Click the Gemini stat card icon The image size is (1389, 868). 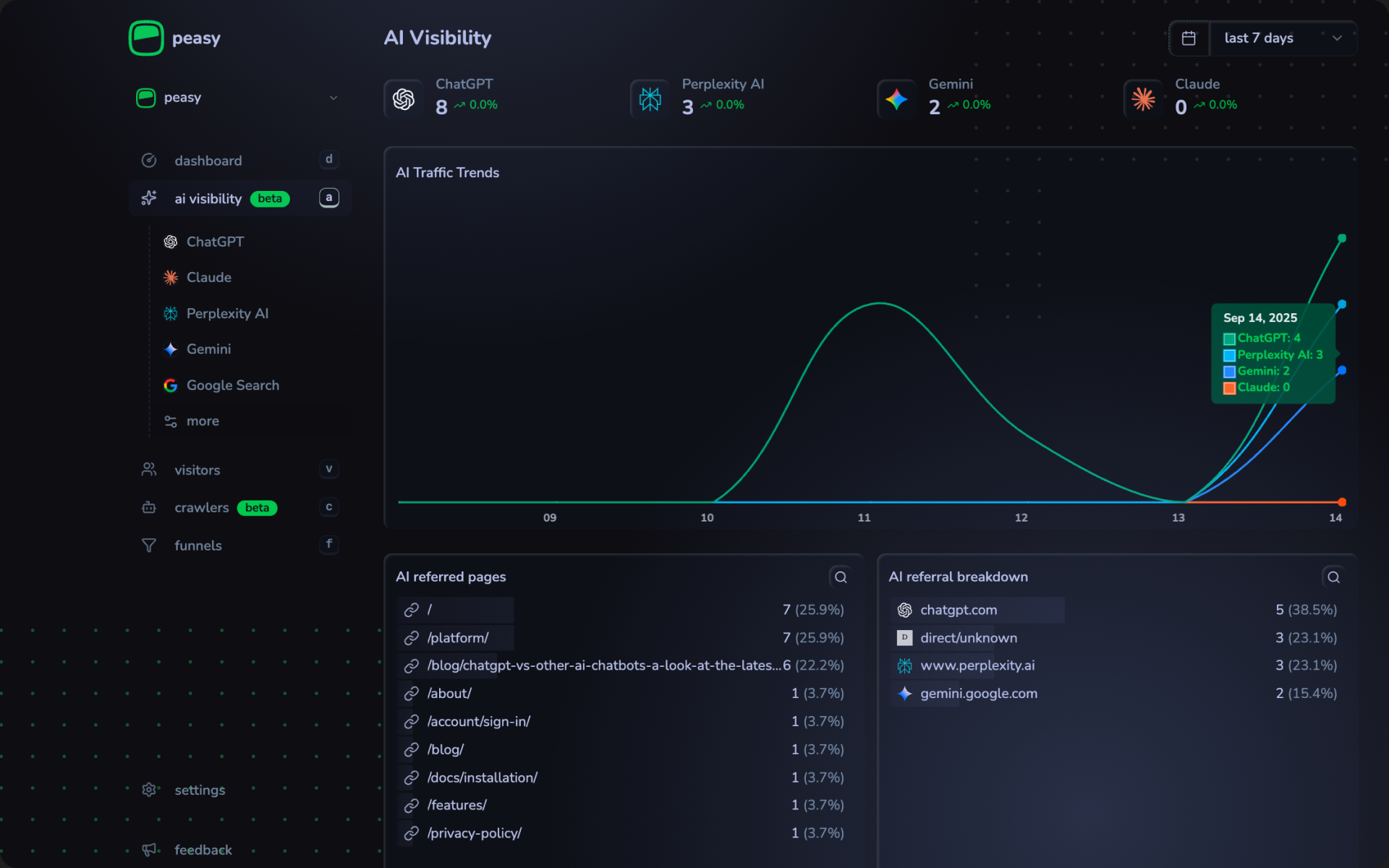tap(896, 99)
